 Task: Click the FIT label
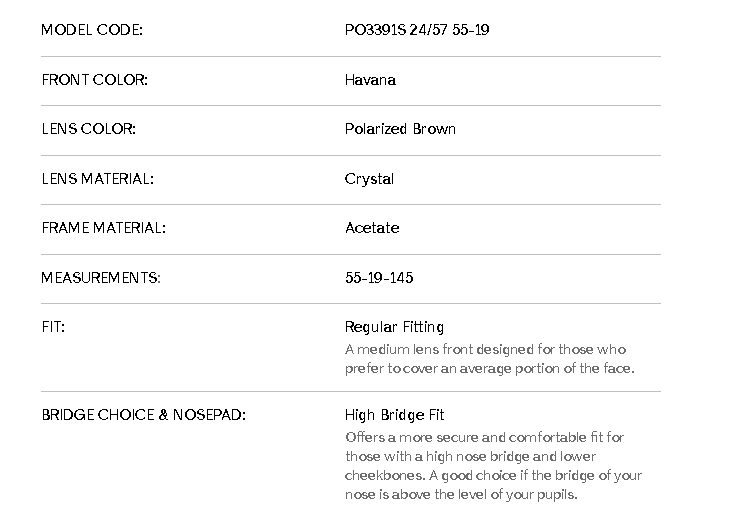point(53,327)
